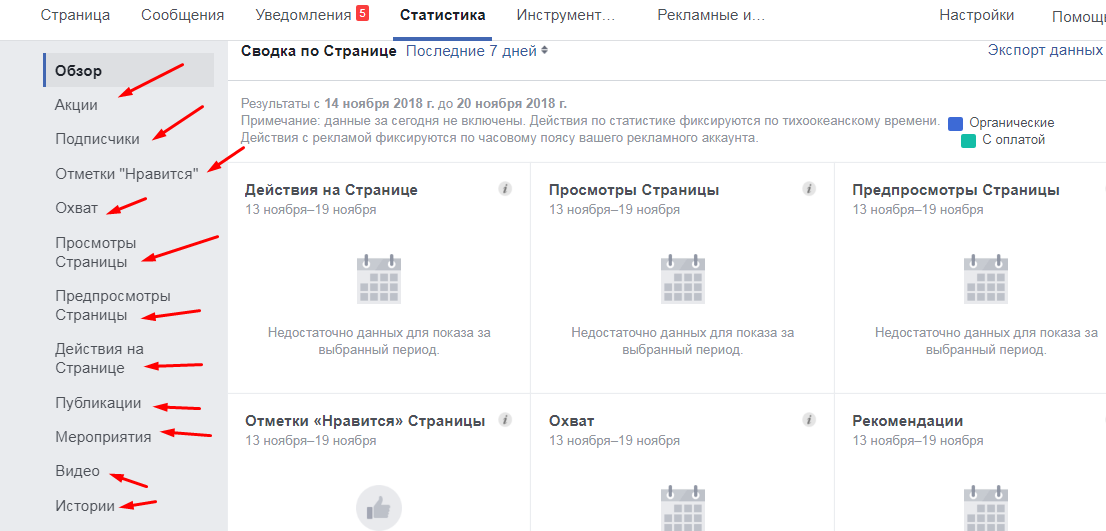Open Видео in the sidebar
Screen dimensions: 1106x531
(78, 471)
